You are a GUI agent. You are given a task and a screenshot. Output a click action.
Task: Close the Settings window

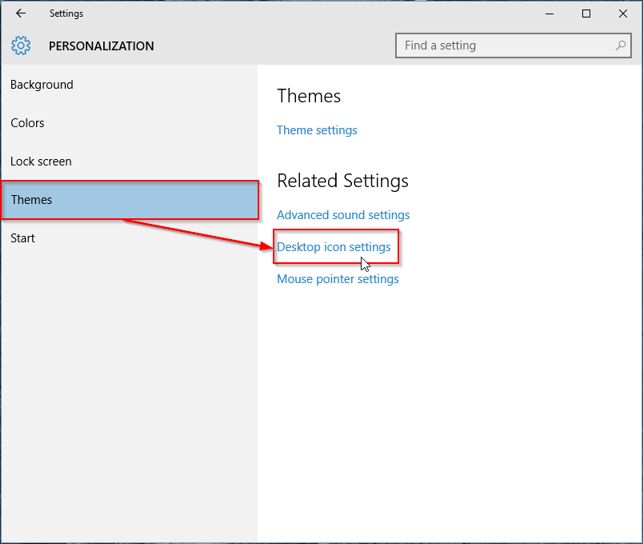(x=622, y=14)
